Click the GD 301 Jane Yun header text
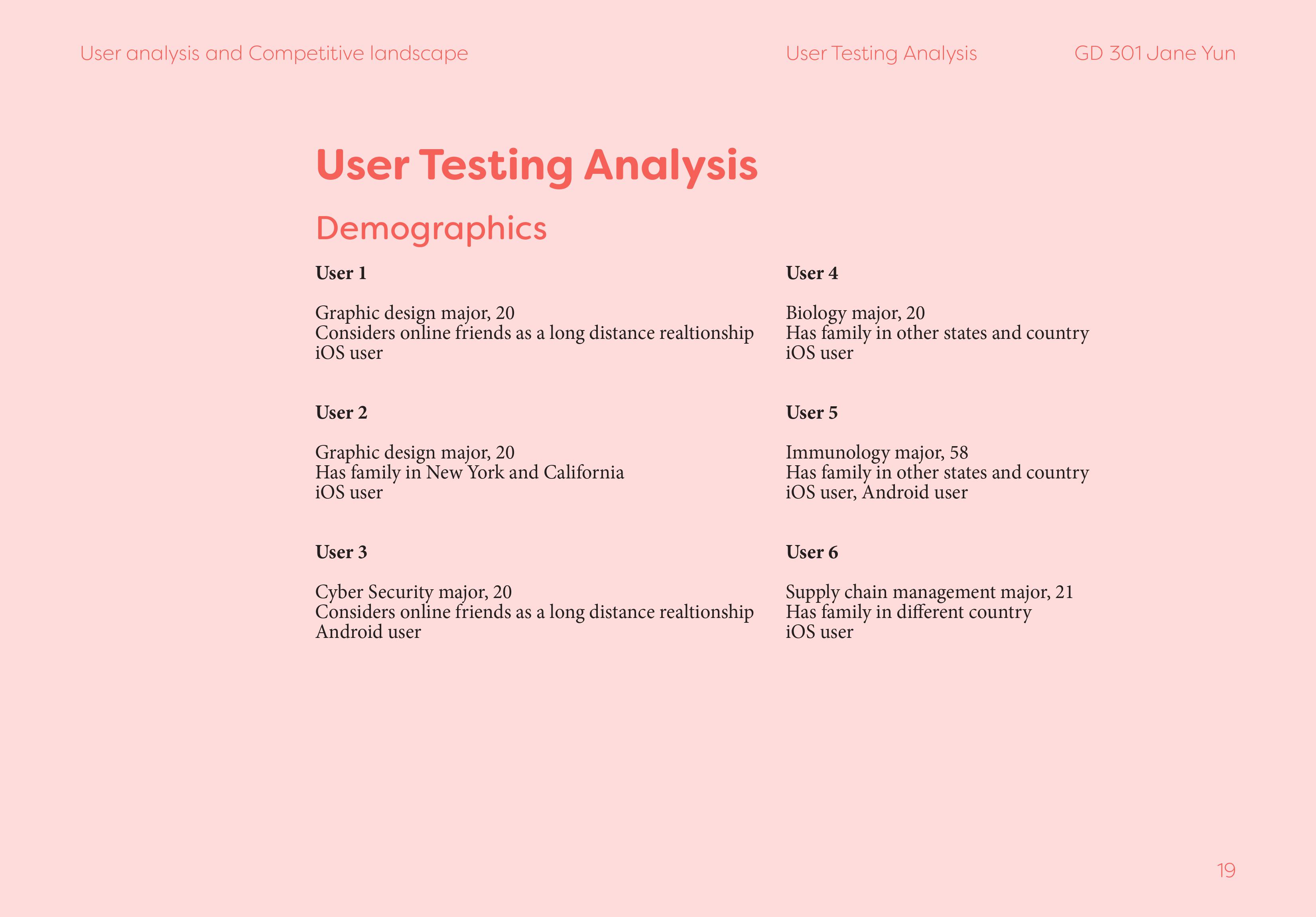1316x917 pixels. tap(1154, 53)
